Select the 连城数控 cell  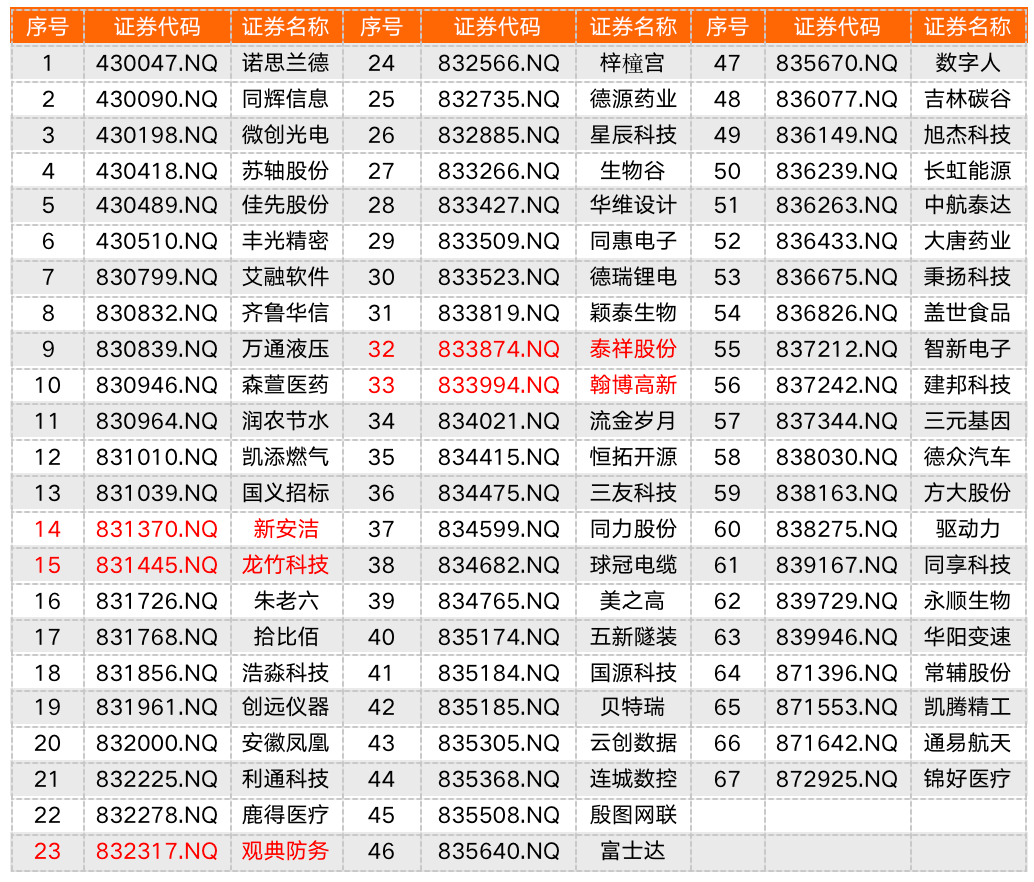click(x=633, y=779)
